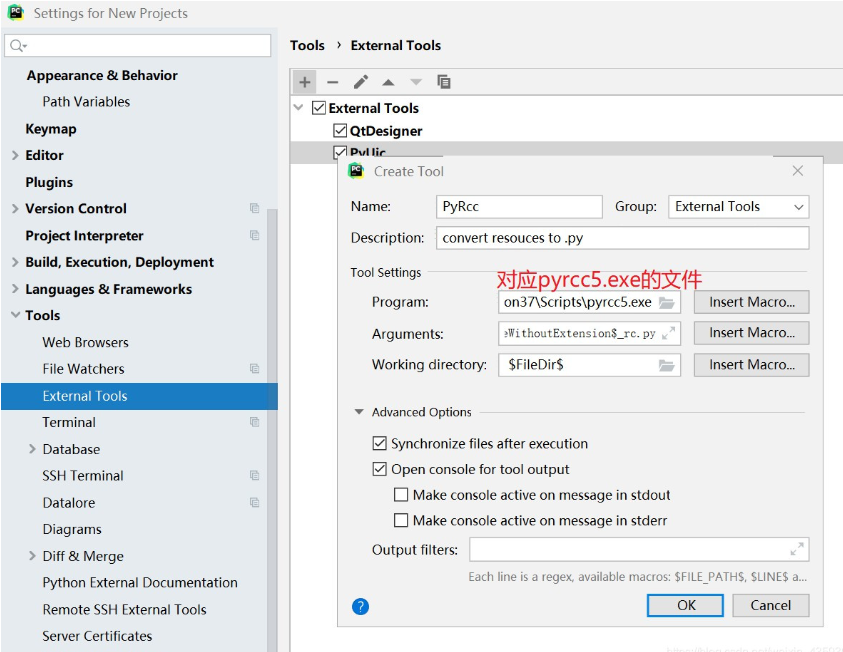This screenshot has height=652, width=843.
Task: Collapse the Advanced Options section
Action: click(x=359, y=412)
